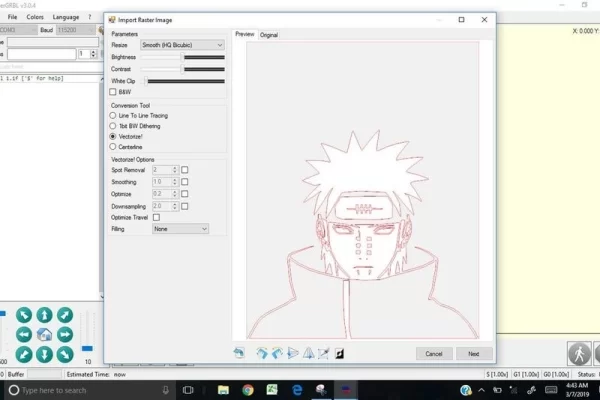Jog up-right with diagonal arrow button
The width and height of the screenshot is (600, 400).
(65, 315)
